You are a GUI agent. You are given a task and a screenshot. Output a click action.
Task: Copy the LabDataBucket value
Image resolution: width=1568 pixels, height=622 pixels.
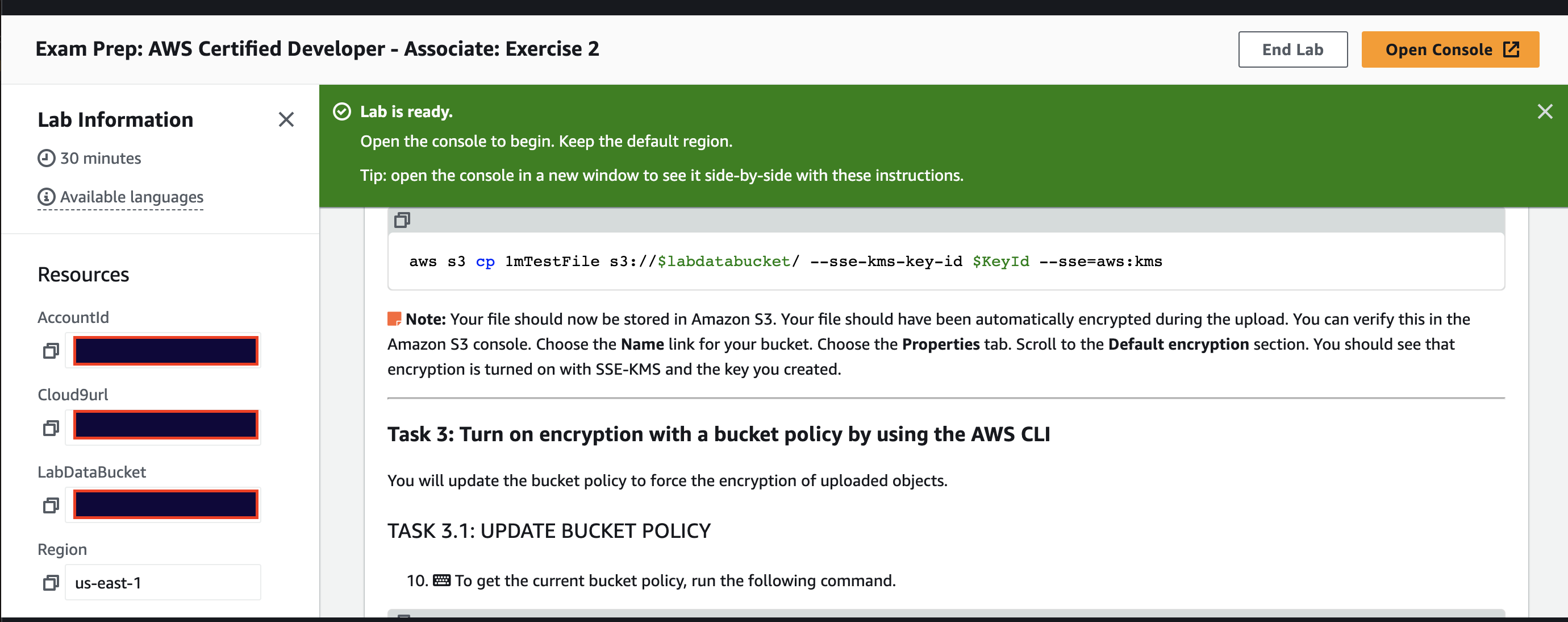[51, 505]
